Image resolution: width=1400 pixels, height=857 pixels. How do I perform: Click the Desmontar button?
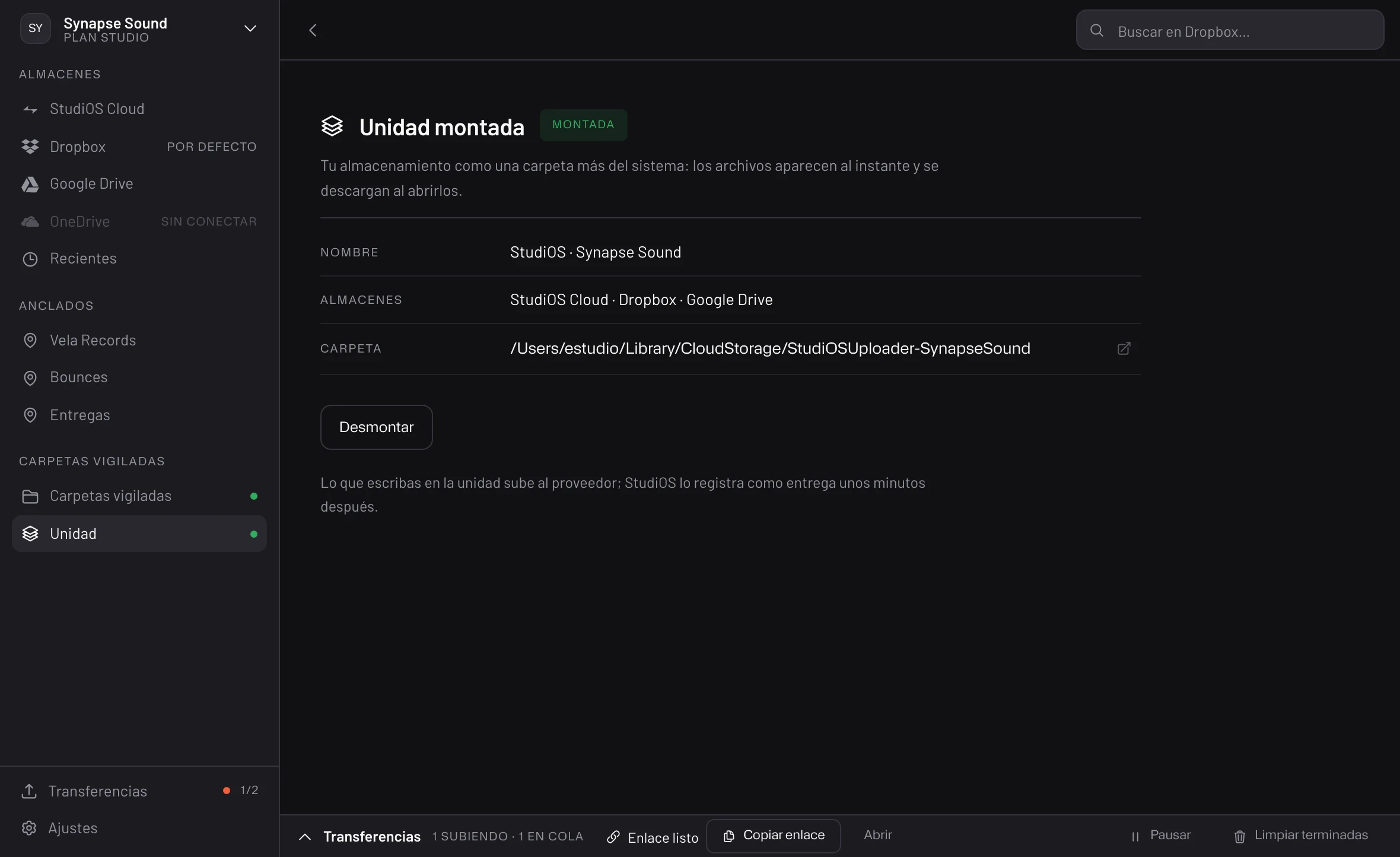(376, 427)
